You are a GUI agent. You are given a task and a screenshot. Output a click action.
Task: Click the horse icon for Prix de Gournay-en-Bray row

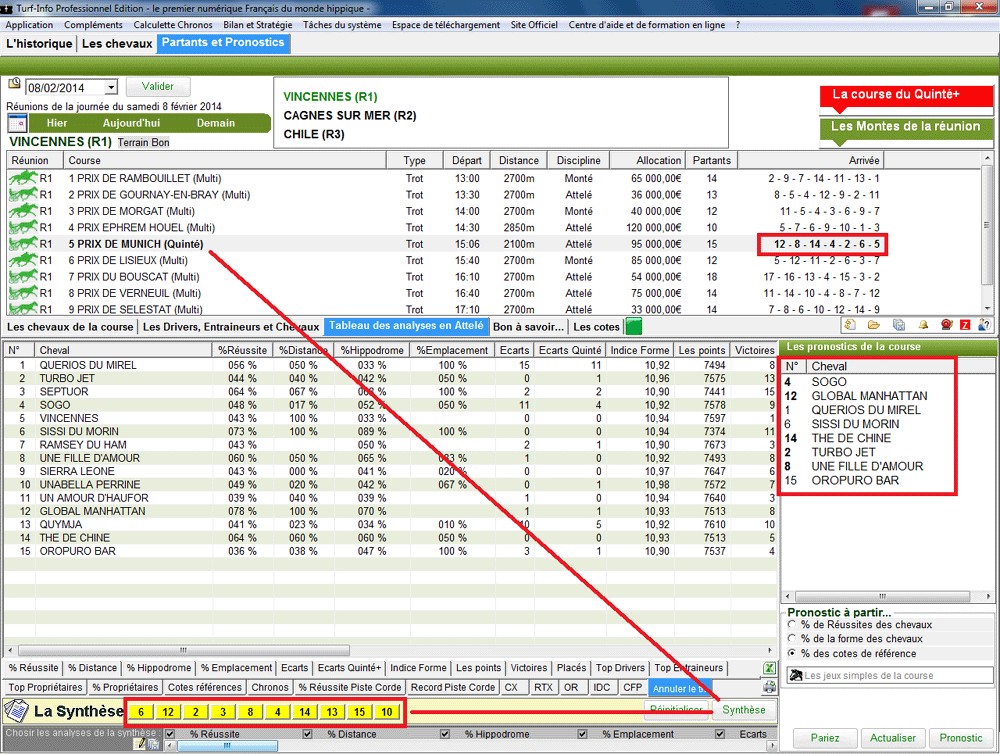coord(23,195)
